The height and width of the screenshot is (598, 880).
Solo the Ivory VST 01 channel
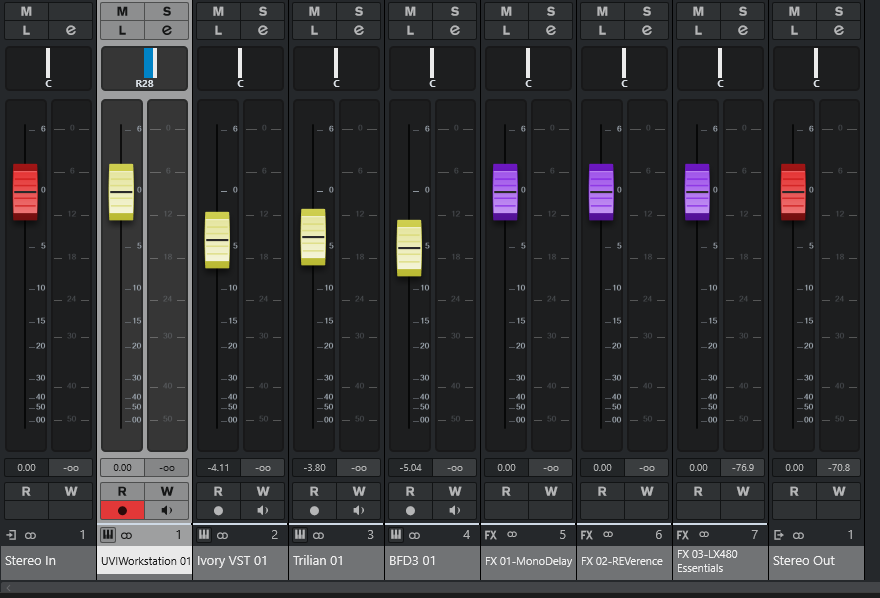coord(263,11)
